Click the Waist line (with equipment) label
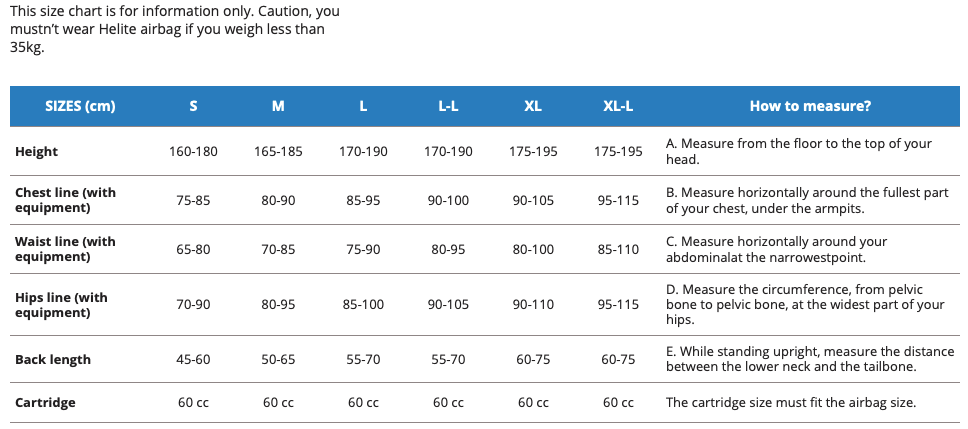Screen dimensions: 968x429 [65, 249]
